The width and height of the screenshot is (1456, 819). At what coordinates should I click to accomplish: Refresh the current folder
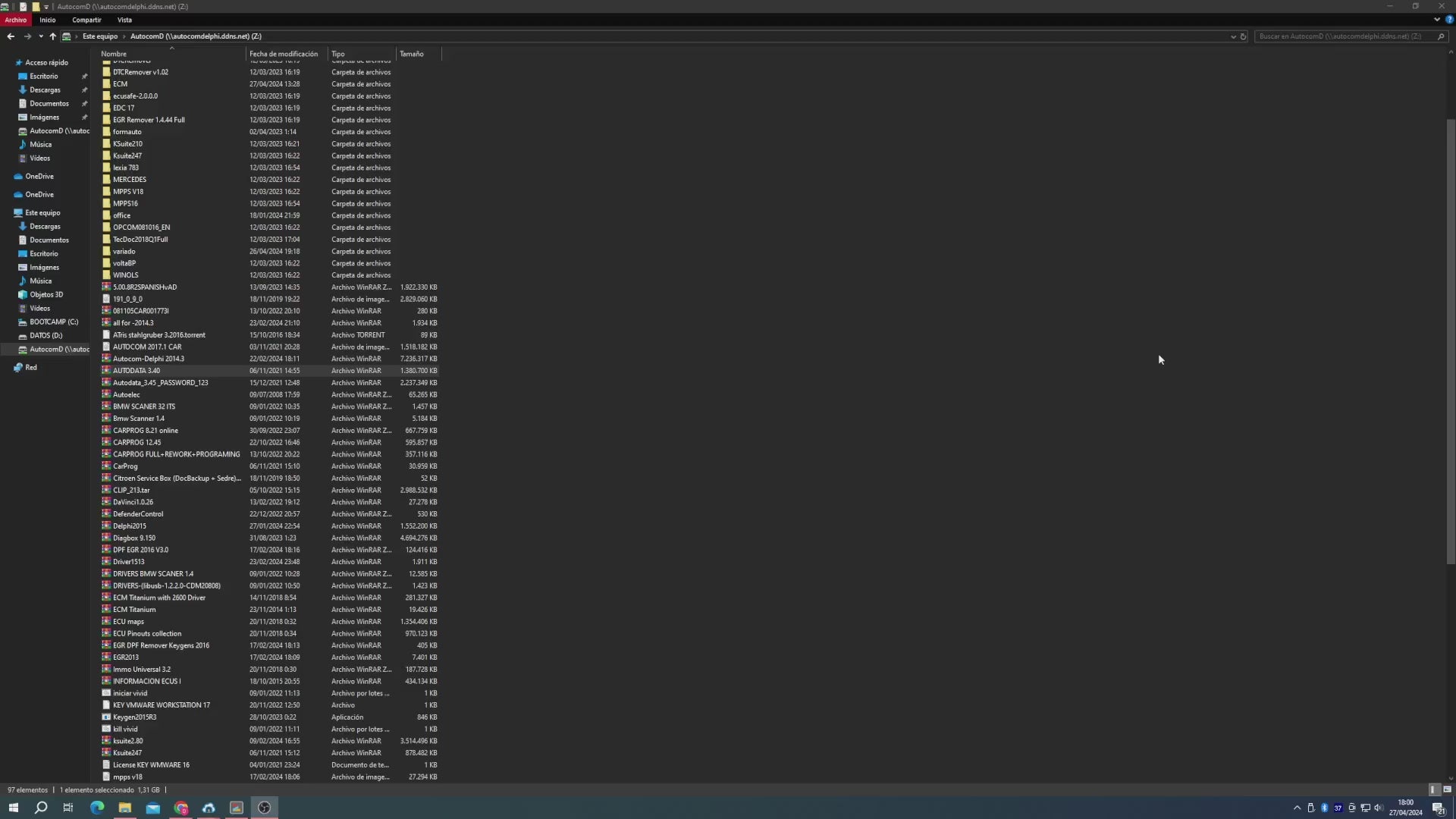1244,36
